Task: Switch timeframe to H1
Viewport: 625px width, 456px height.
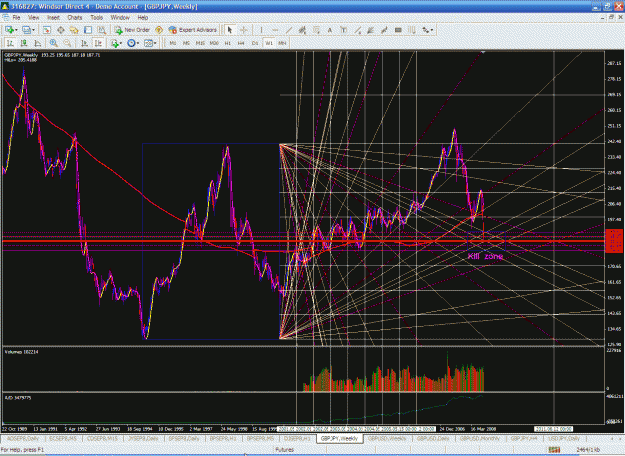Action: click(228, 43)
